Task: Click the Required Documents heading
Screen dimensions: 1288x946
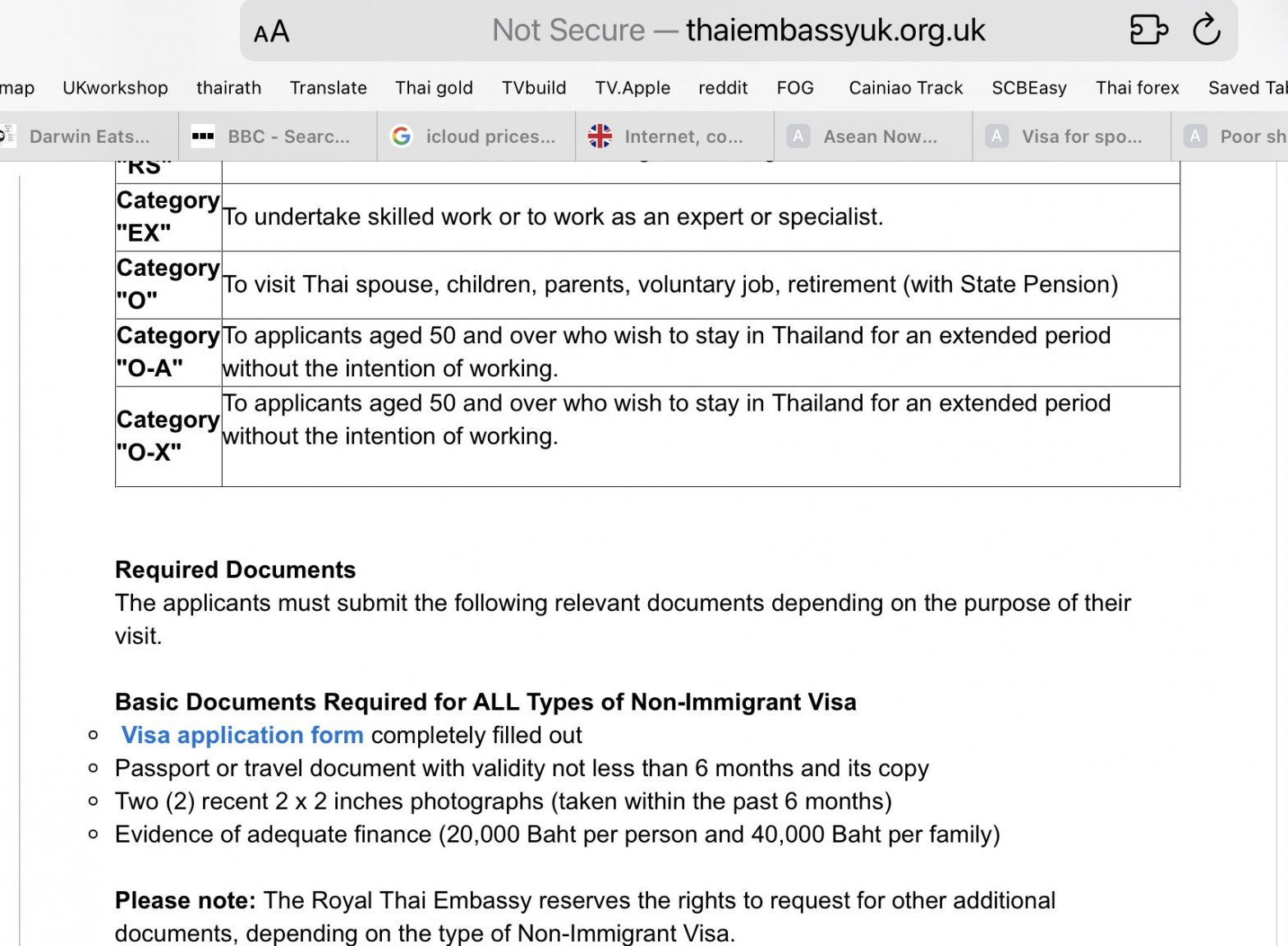Action: coord(235,570)
